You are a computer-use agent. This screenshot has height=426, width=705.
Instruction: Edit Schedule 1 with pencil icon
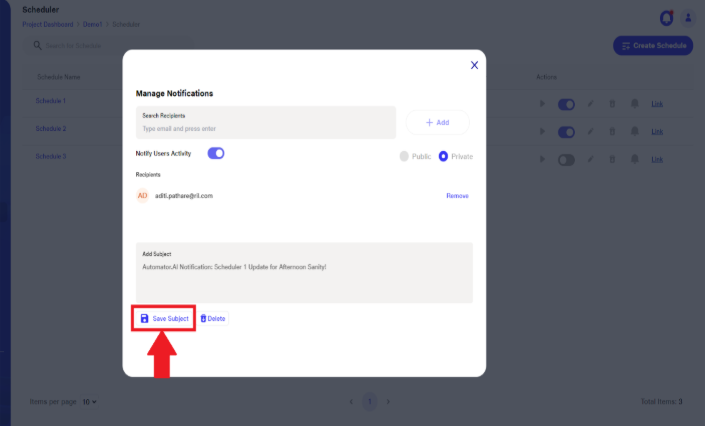point(590,104)
